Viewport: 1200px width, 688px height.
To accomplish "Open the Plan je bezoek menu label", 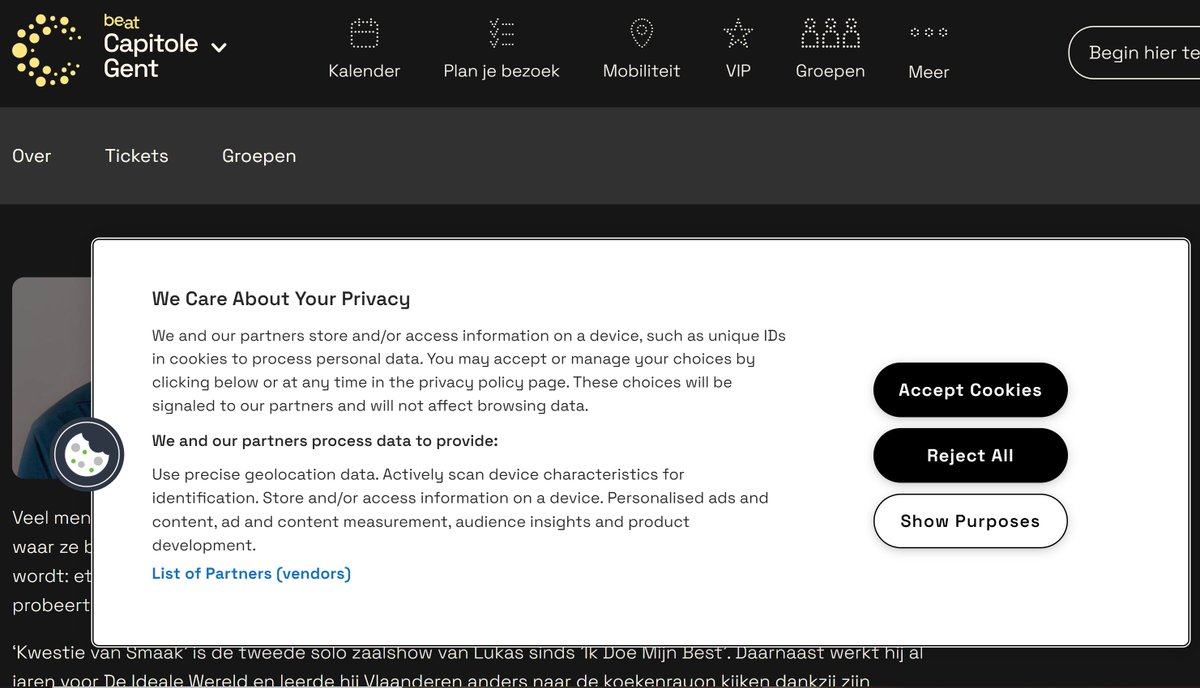I will [501, 71].
